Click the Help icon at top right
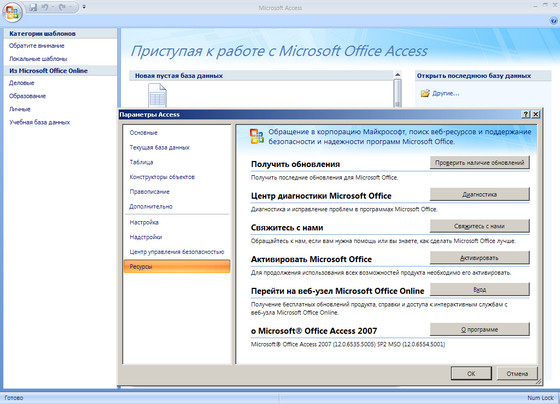The height and width of the screenshot is (404, 560). 554,21
